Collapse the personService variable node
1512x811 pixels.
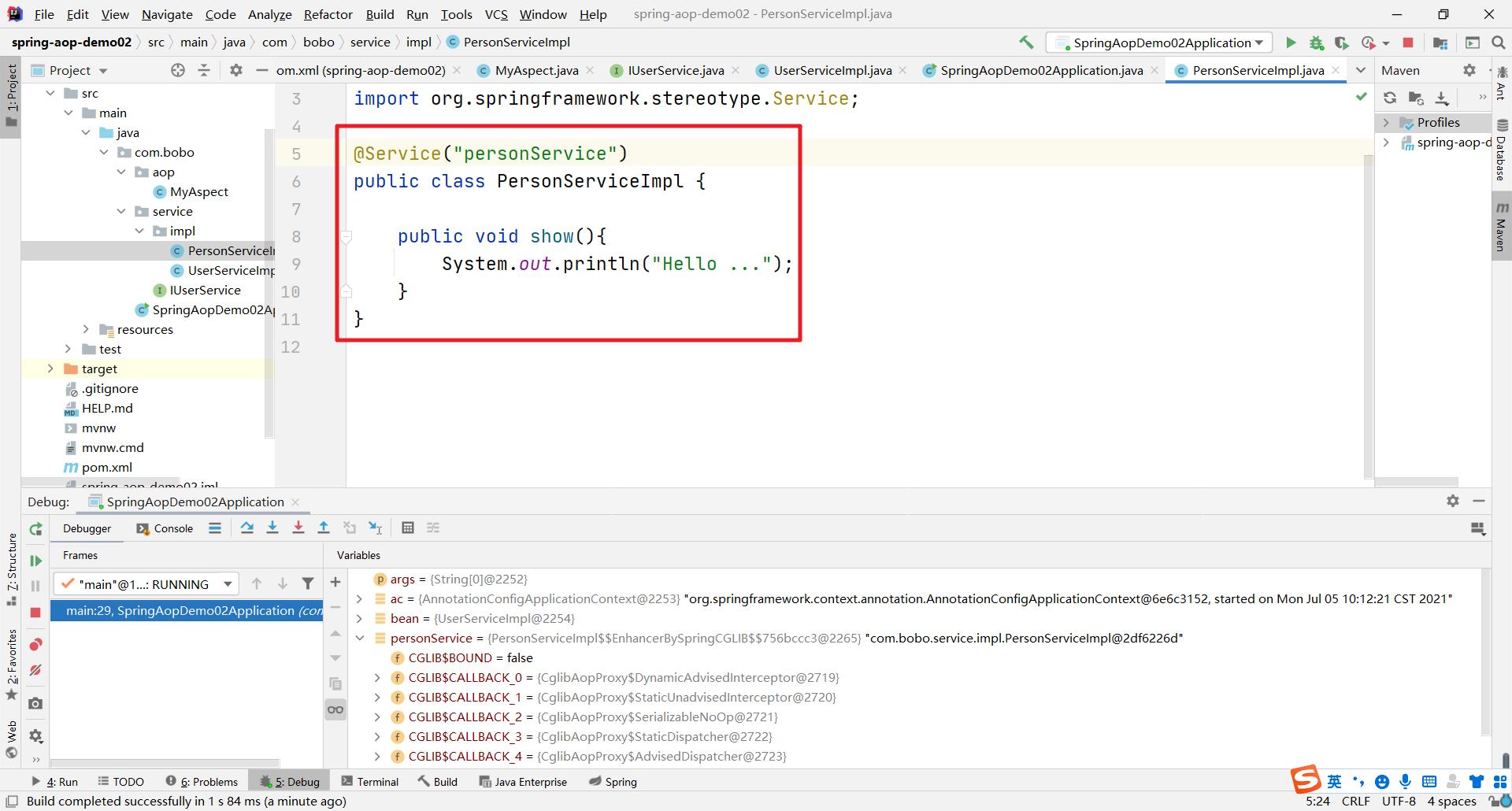pyautogui.click(x=360, y=638)
